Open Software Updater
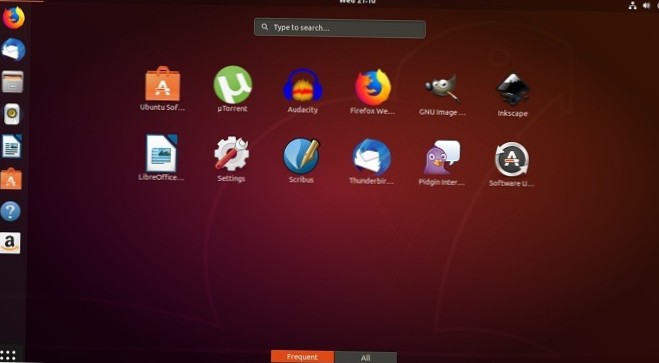The height and width of the screenshot is (363, 659). [511, 159]
